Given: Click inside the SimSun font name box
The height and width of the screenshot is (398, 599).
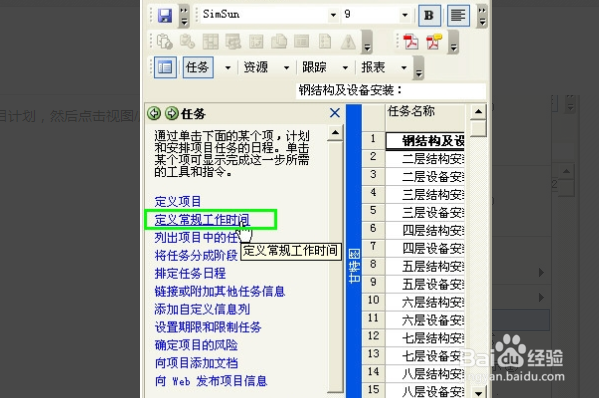Looking at the screenshot, I should click(265, 15).
